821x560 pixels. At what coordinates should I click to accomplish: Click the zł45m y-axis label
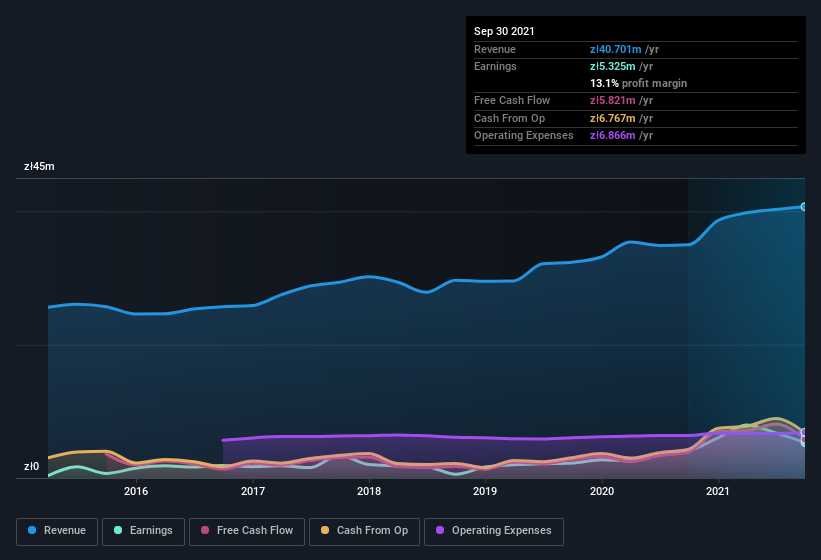pyautogui.click(x=39, y=166)
